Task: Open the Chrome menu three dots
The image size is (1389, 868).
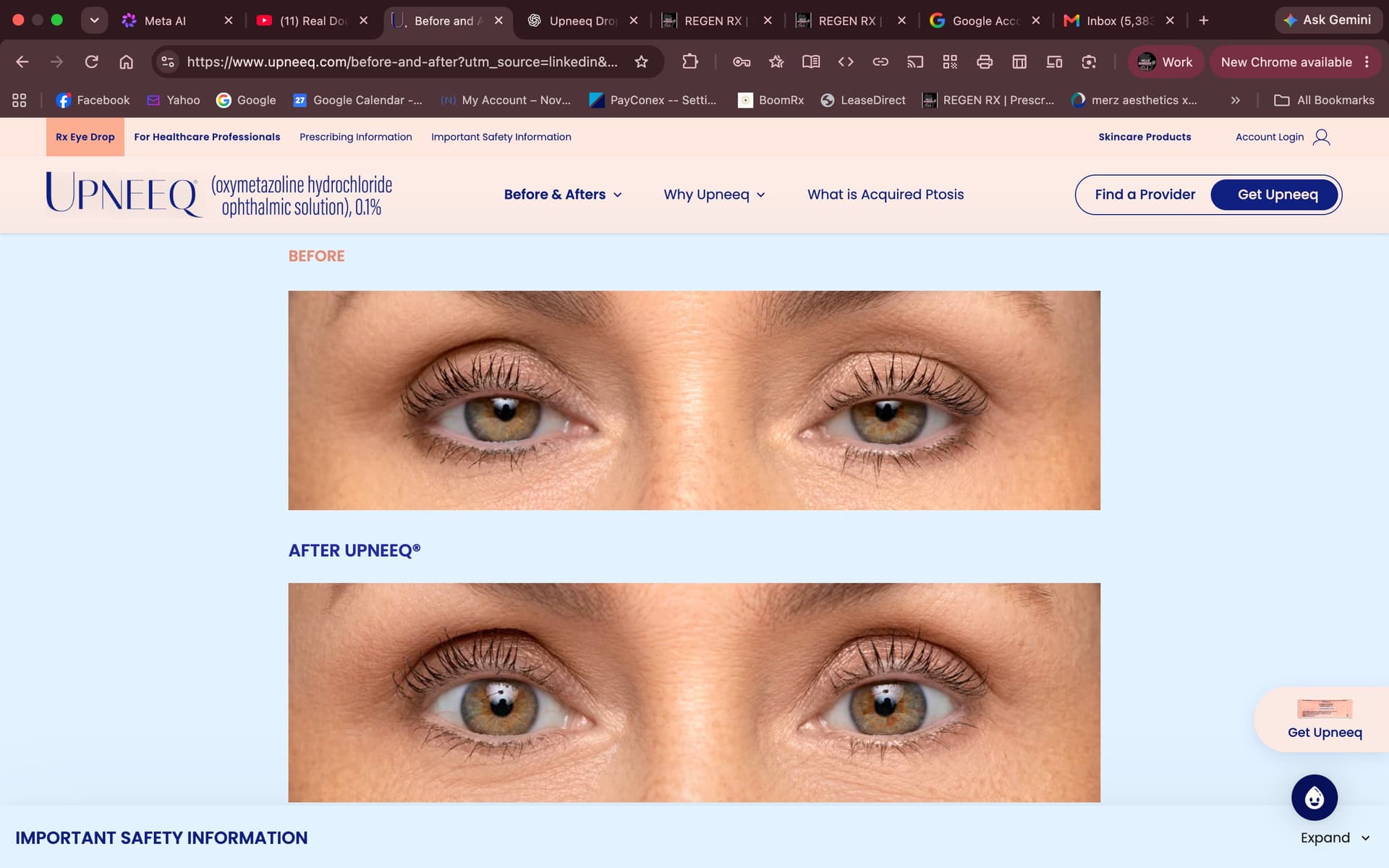Action: (1367, 62)
